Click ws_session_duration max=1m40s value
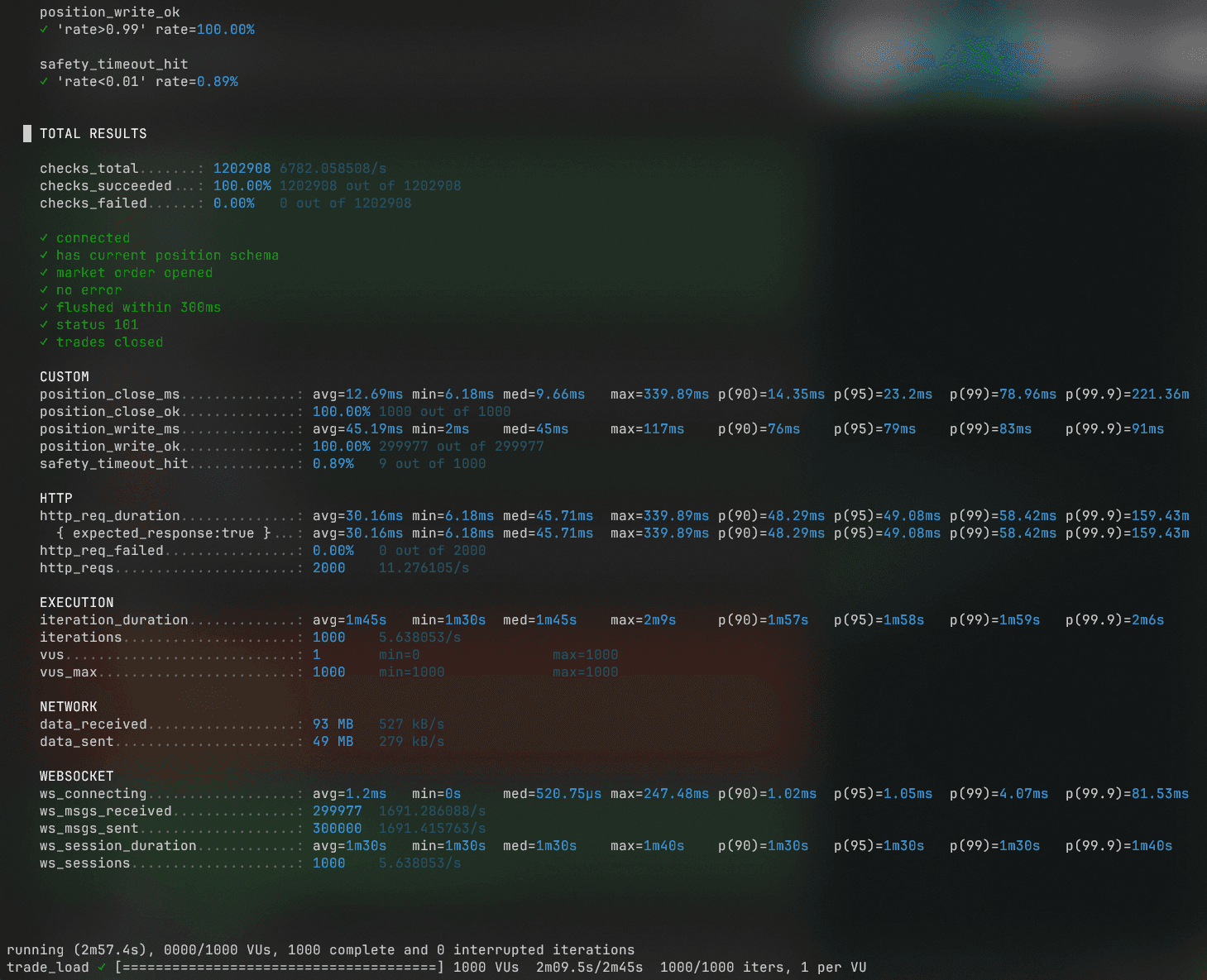The width and height of the screenshot is (1207, 980). point(648,846)
